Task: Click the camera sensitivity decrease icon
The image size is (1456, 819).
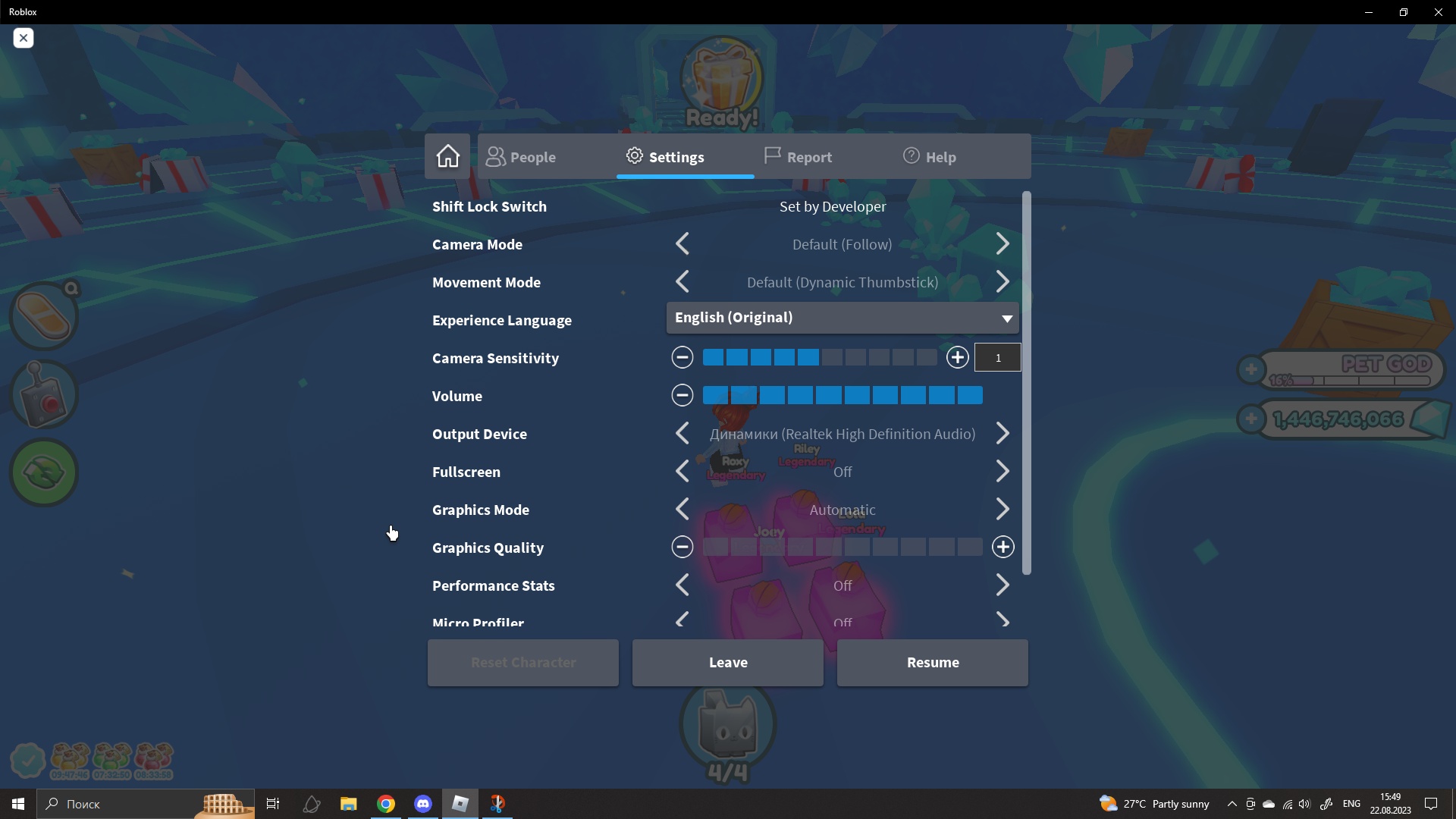Action: pyautogui.click(x=682, y=357)
